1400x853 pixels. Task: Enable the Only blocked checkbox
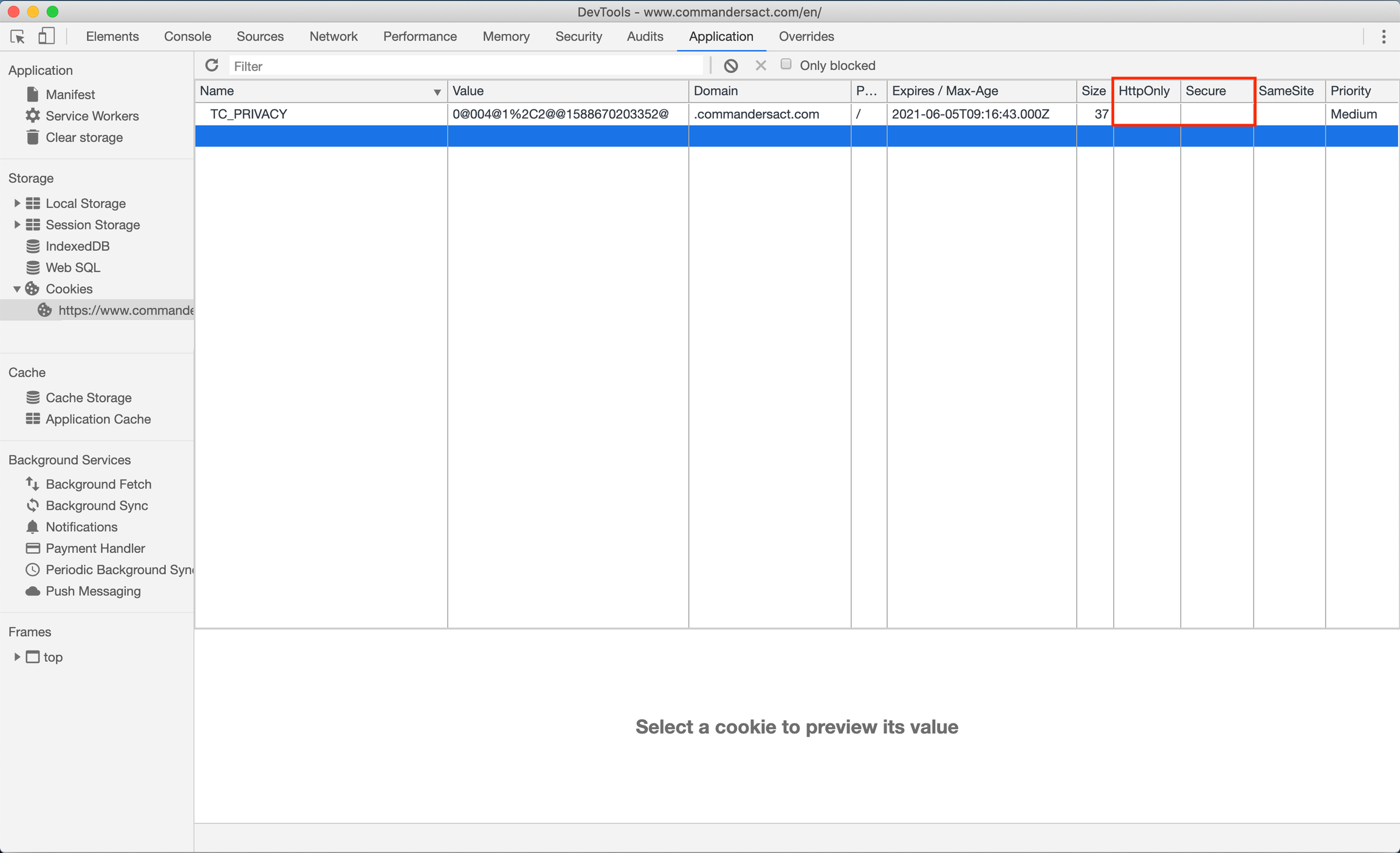click(x=786, y=64)
